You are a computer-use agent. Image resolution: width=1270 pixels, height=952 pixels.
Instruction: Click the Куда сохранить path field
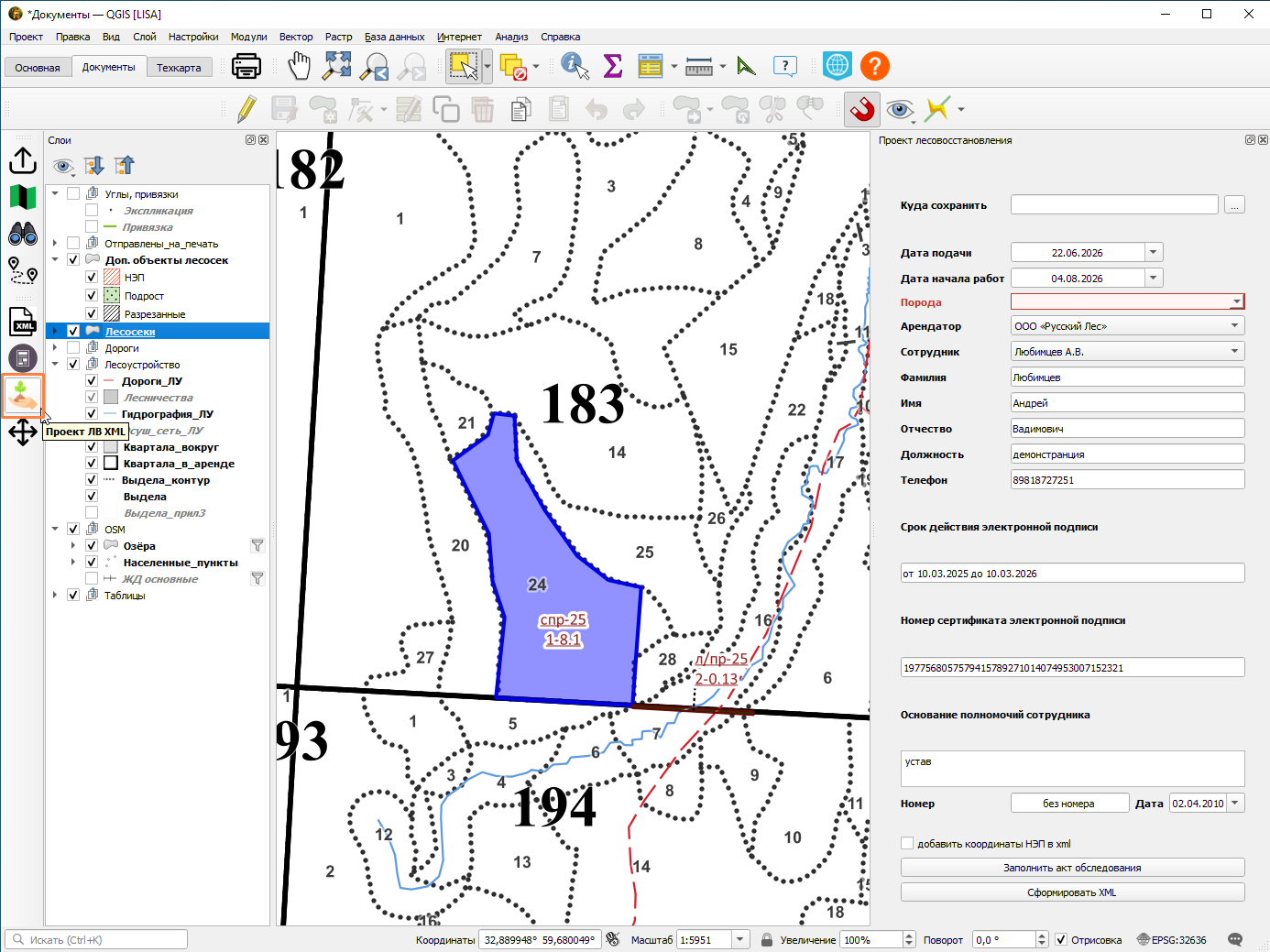pyautogui.click(x=1114, y=204)
